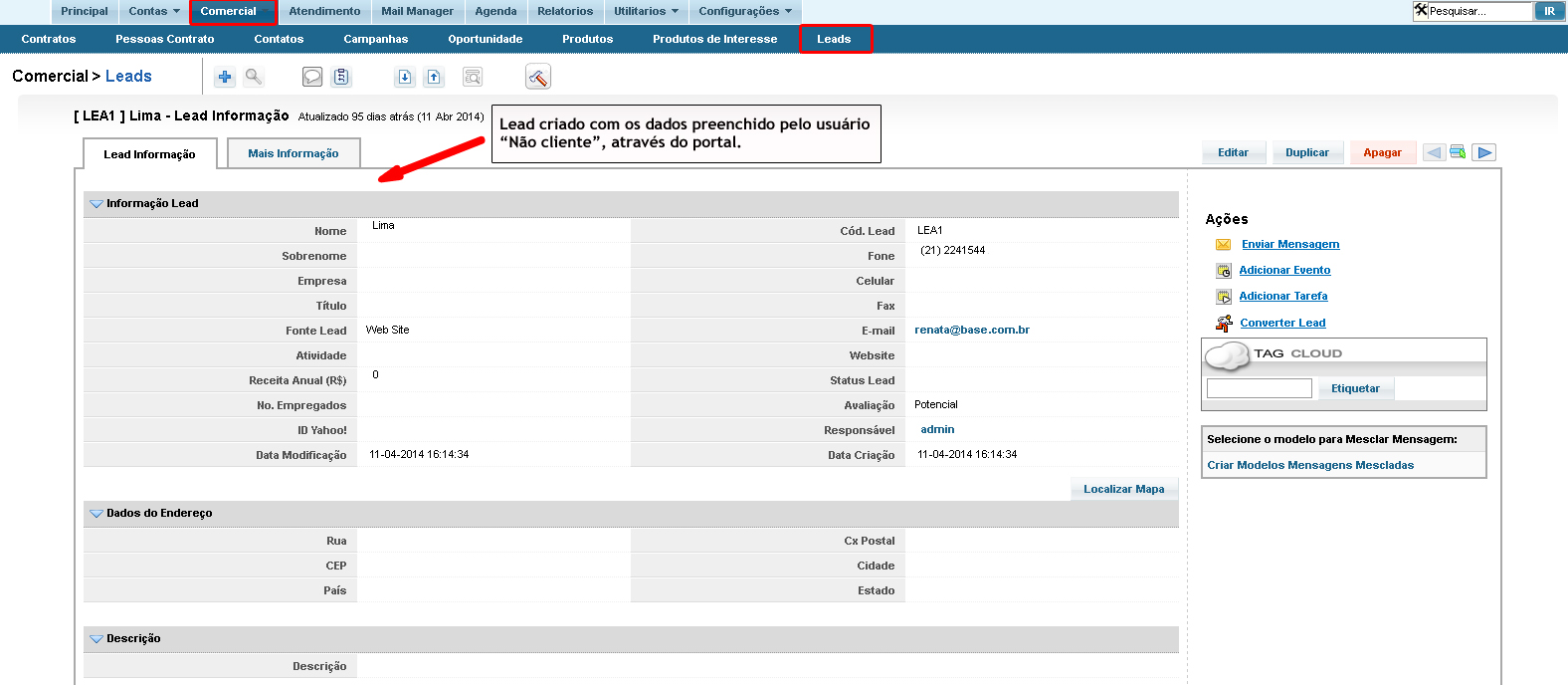Viewport: 1568px width, 685px height.
Task: Click the envelope icon beside Enviar Mensagem
Action: pos(1224,245)
